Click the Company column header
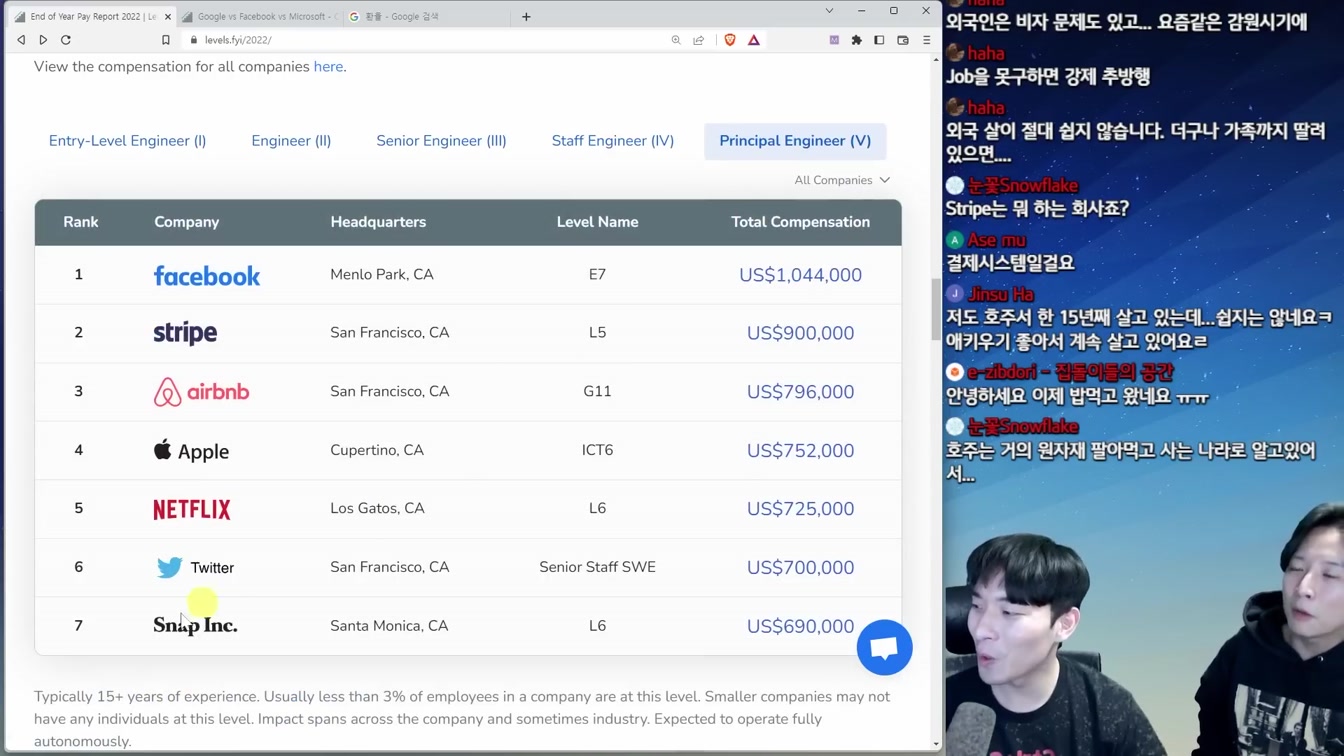The height and width of the screenshot is (756, 1344). pyautogui.click(x=187, y=222)
